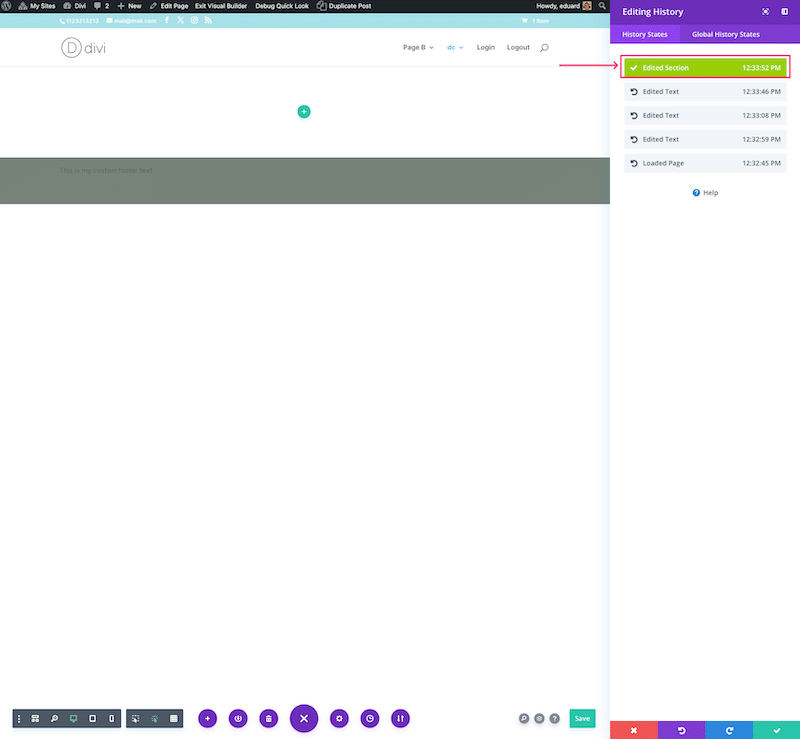Click the purple trash Clear Layout button
The height and width of the screenshot is (739, 800).
pos(268,719)
